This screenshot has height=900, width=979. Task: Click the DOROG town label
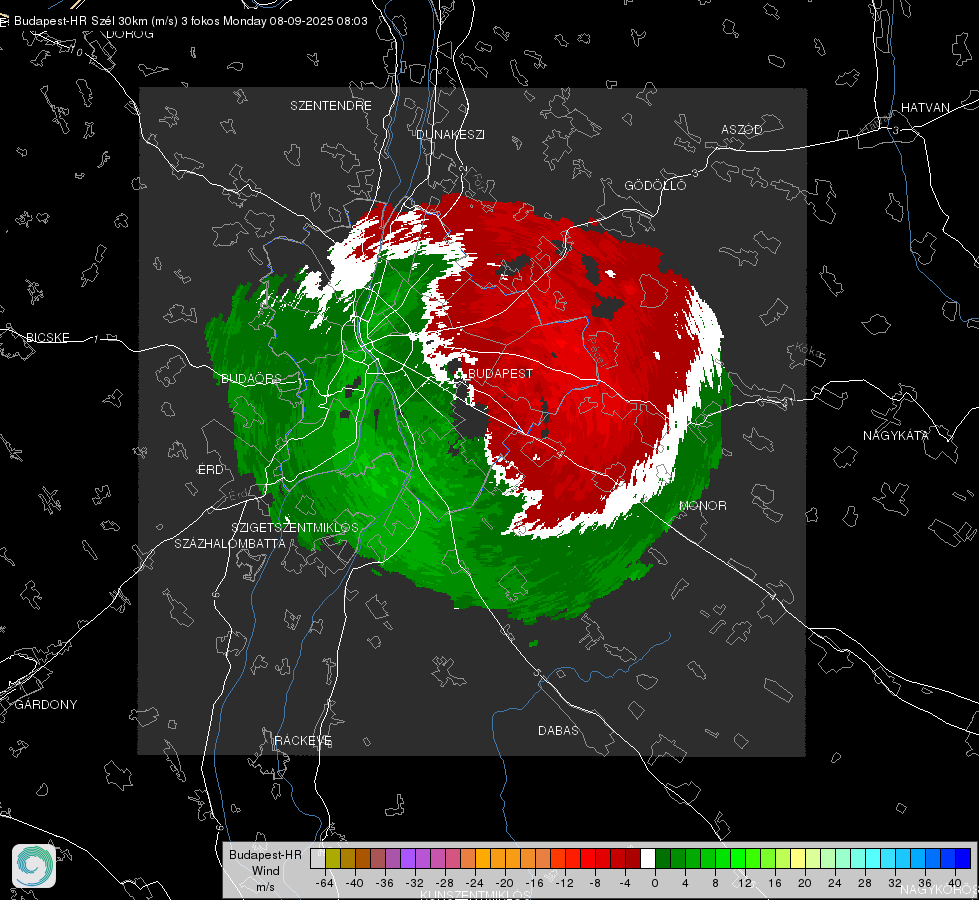(130, 34)
